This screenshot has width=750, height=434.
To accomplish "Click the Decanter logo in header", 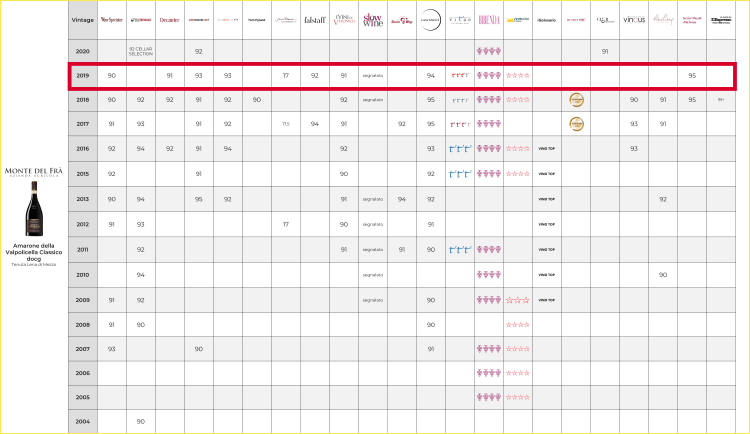I will coord(169,20).
